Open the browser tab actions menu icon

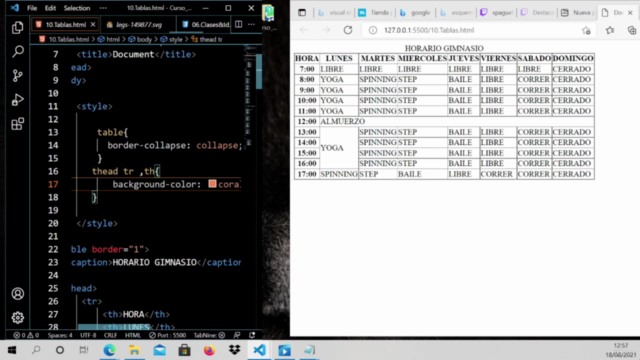point(302,13)
